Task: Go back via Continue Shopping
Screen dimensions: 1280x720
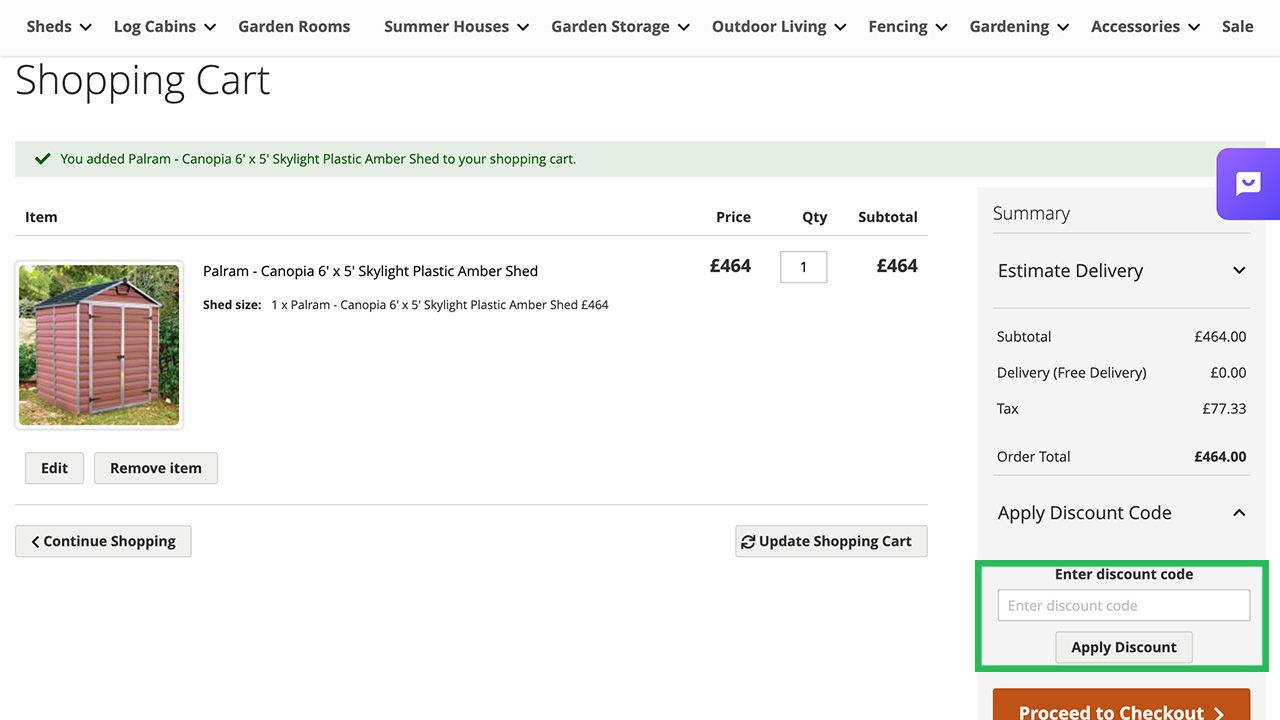Action: click(103, 541)
